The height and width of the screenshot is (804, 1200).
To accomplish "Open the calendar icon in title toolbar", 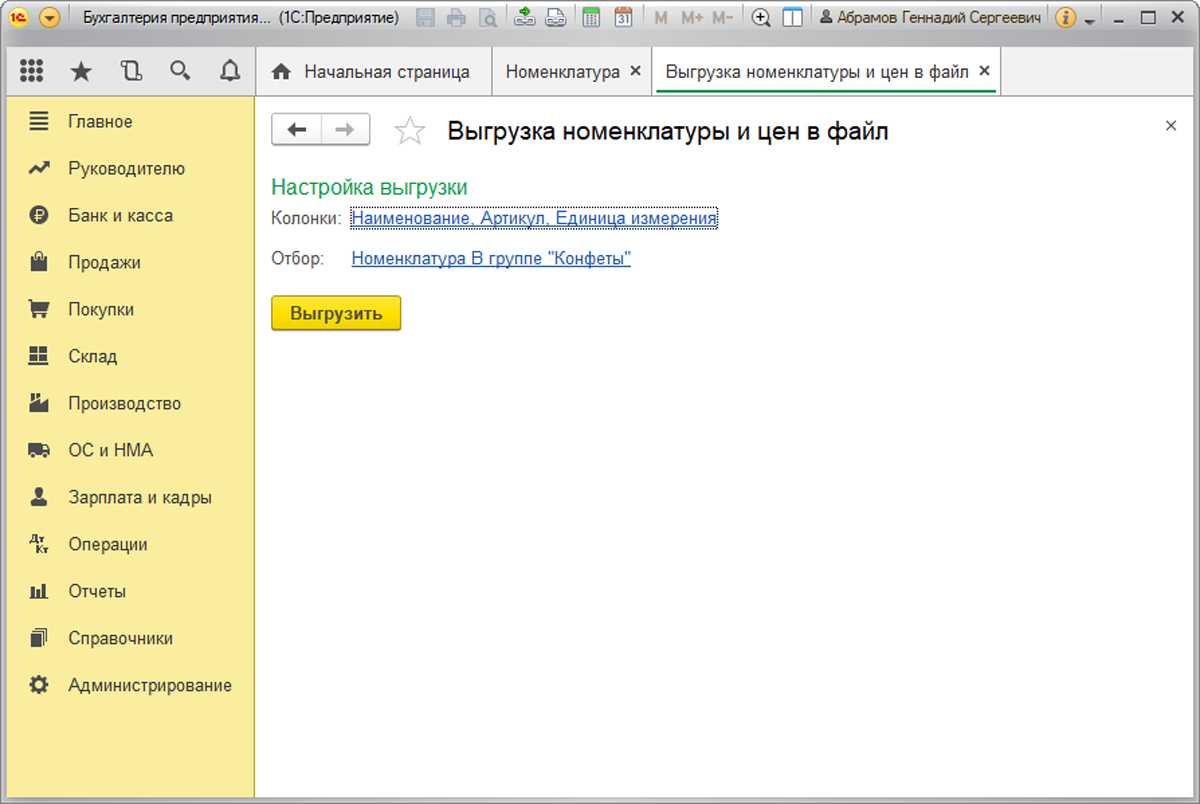I will (x=623, y=18).
